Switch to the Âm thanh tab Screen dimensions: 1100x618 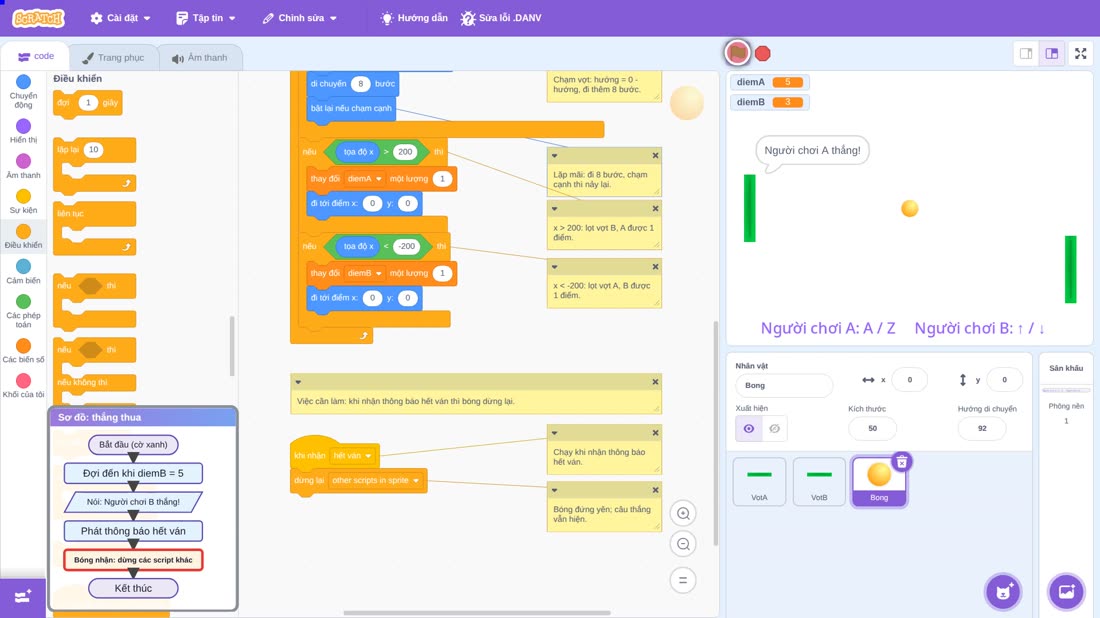pyautogui.click(x=200, y=58)
